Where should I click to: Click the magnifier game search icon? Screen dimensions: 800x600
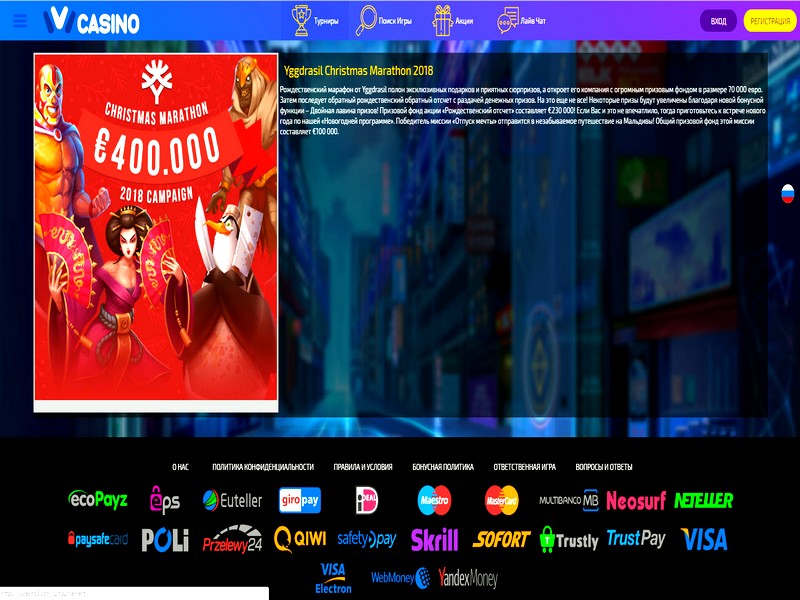click(366, 20)
